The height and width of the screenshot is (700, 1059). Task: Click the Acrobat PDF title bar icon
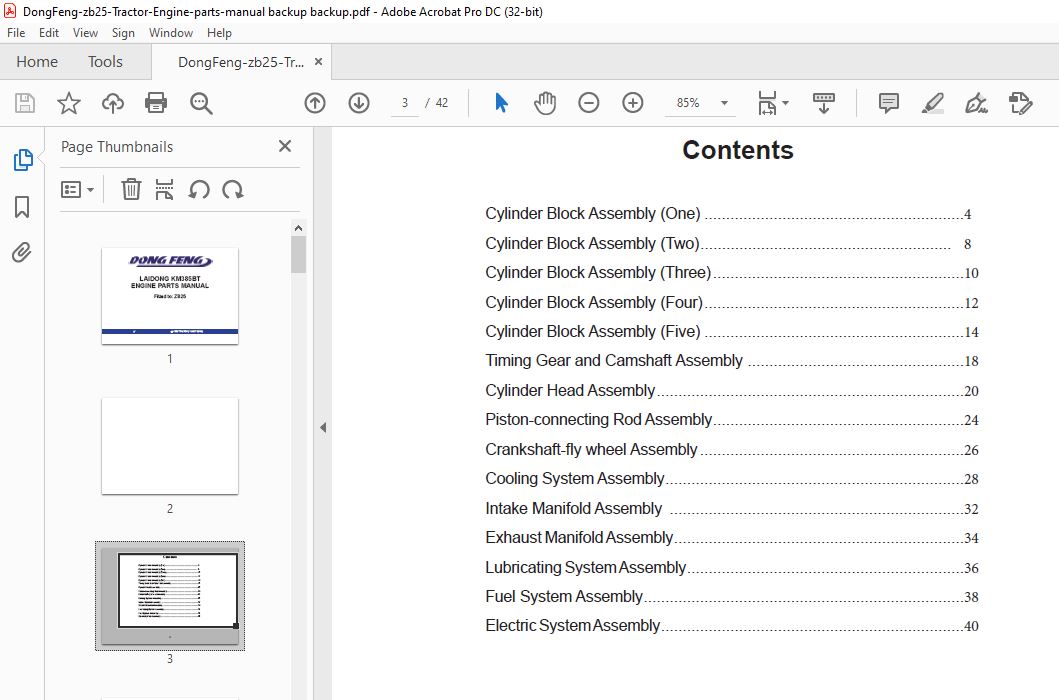[x=10, y=11]
